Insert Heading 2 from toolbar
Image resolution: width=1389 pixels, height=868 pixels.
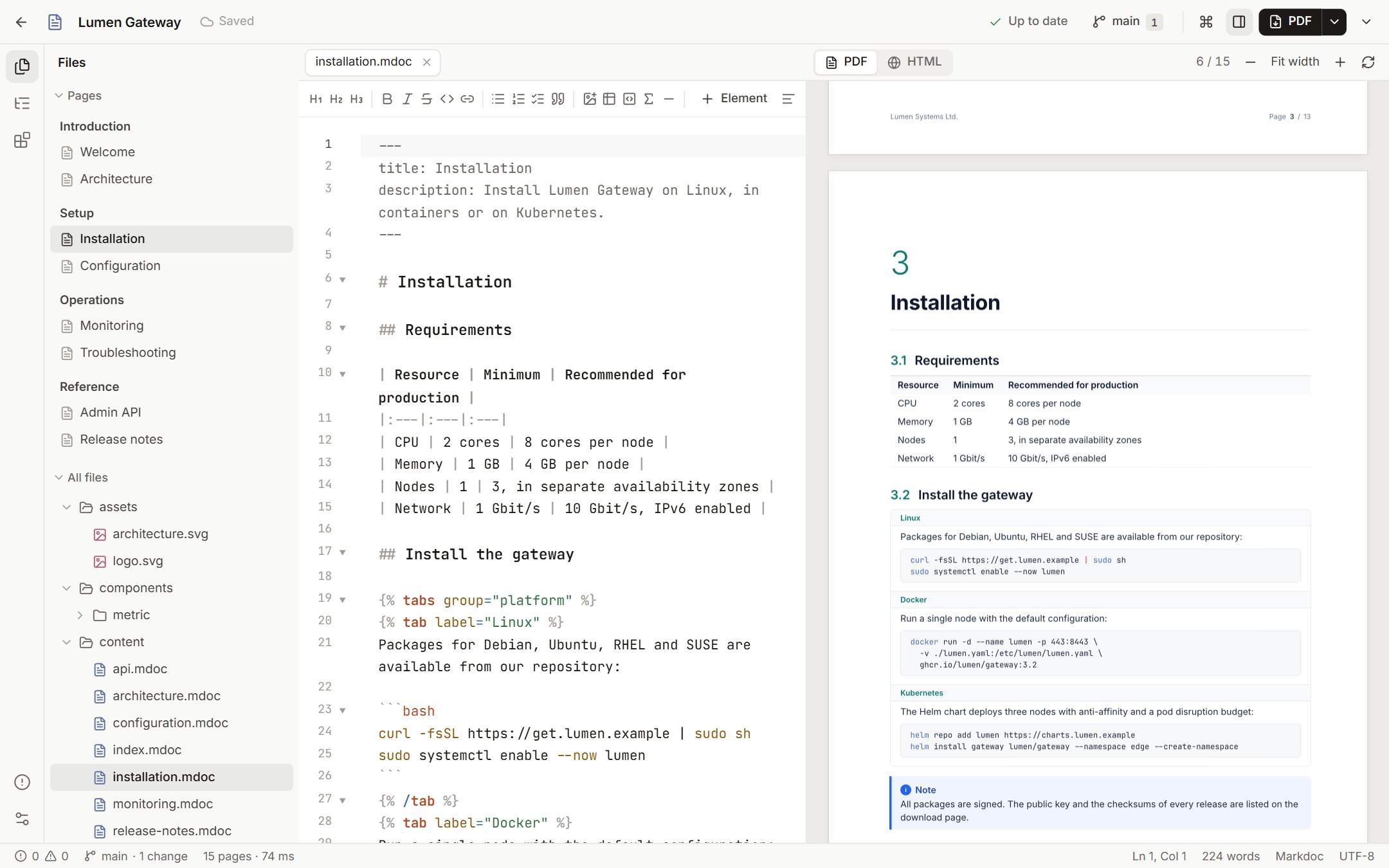coord(336,98)
